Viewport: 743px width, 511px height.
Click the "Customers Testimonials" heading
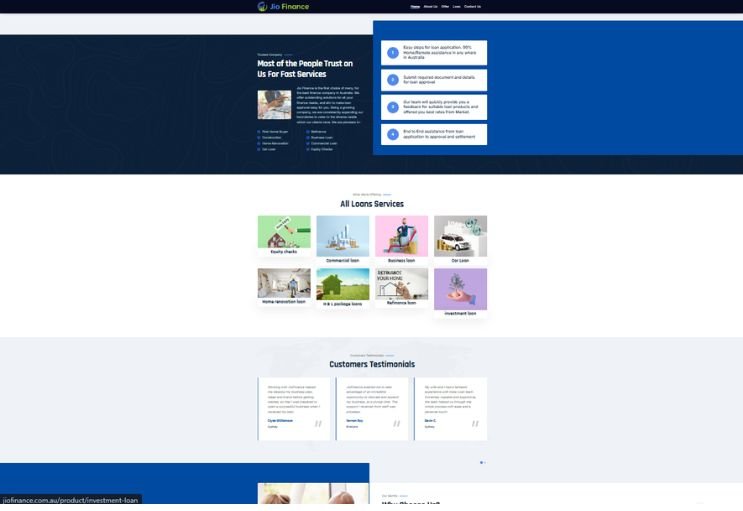point(372,364)
